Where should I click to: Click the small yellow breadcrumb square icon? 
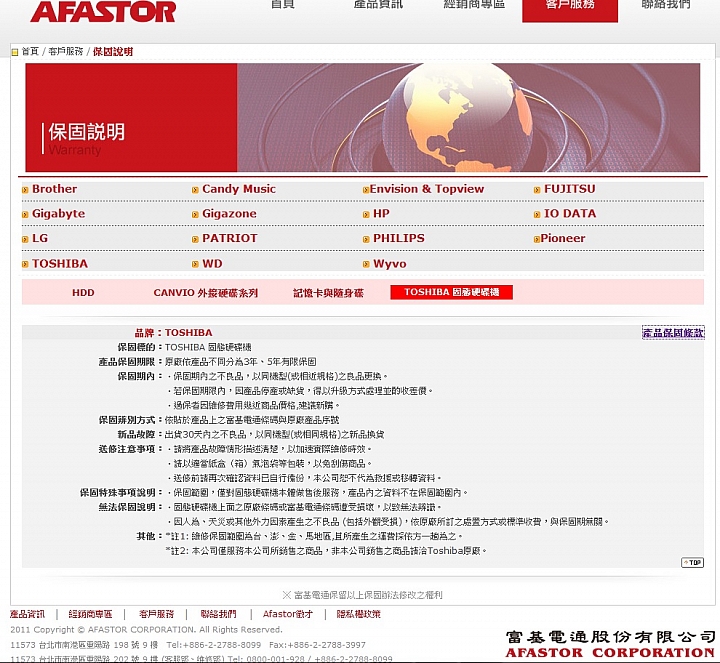pos(15,52)
